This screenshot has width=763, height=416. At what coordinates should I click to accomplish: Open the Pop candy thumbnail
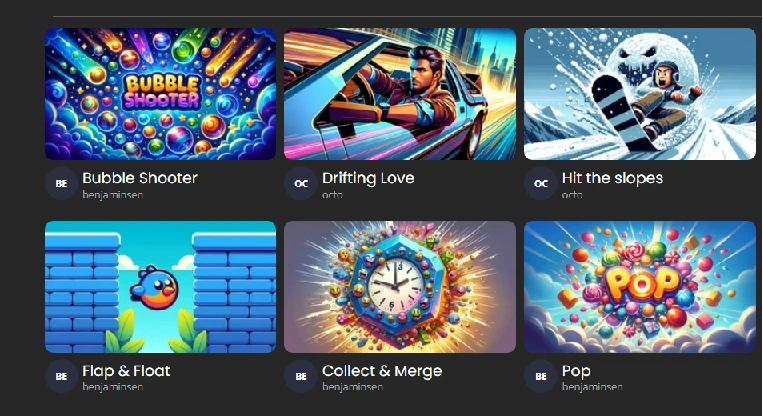click(640, 287)
